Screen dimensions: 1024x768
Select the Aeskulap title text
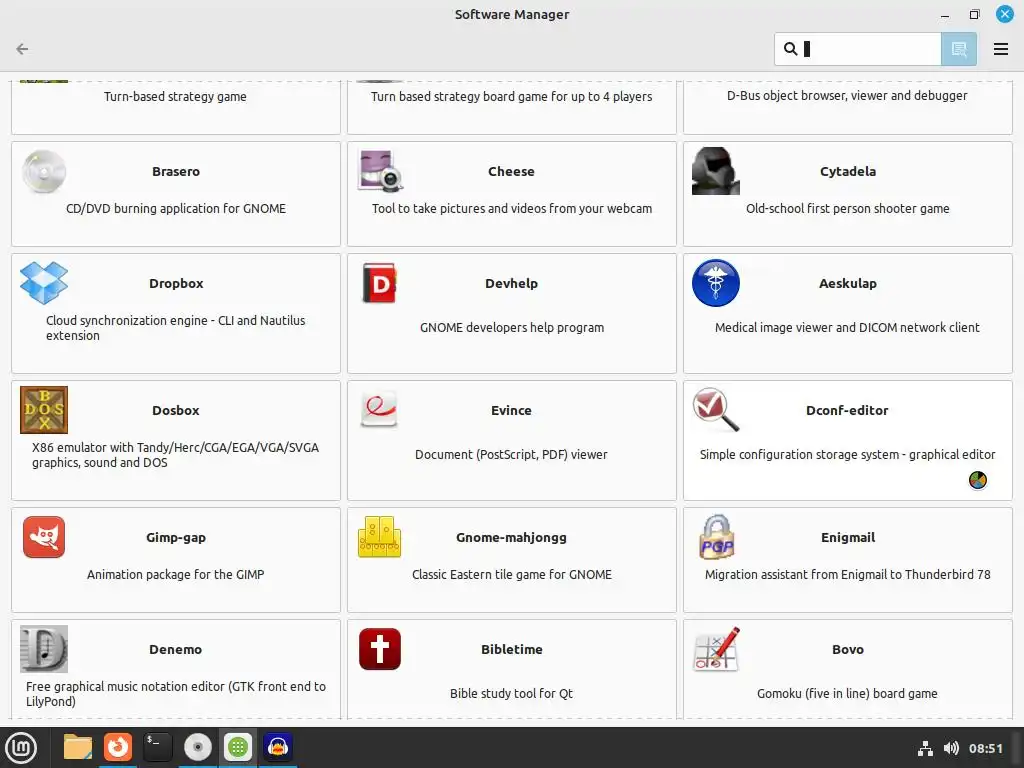[848, 283]
